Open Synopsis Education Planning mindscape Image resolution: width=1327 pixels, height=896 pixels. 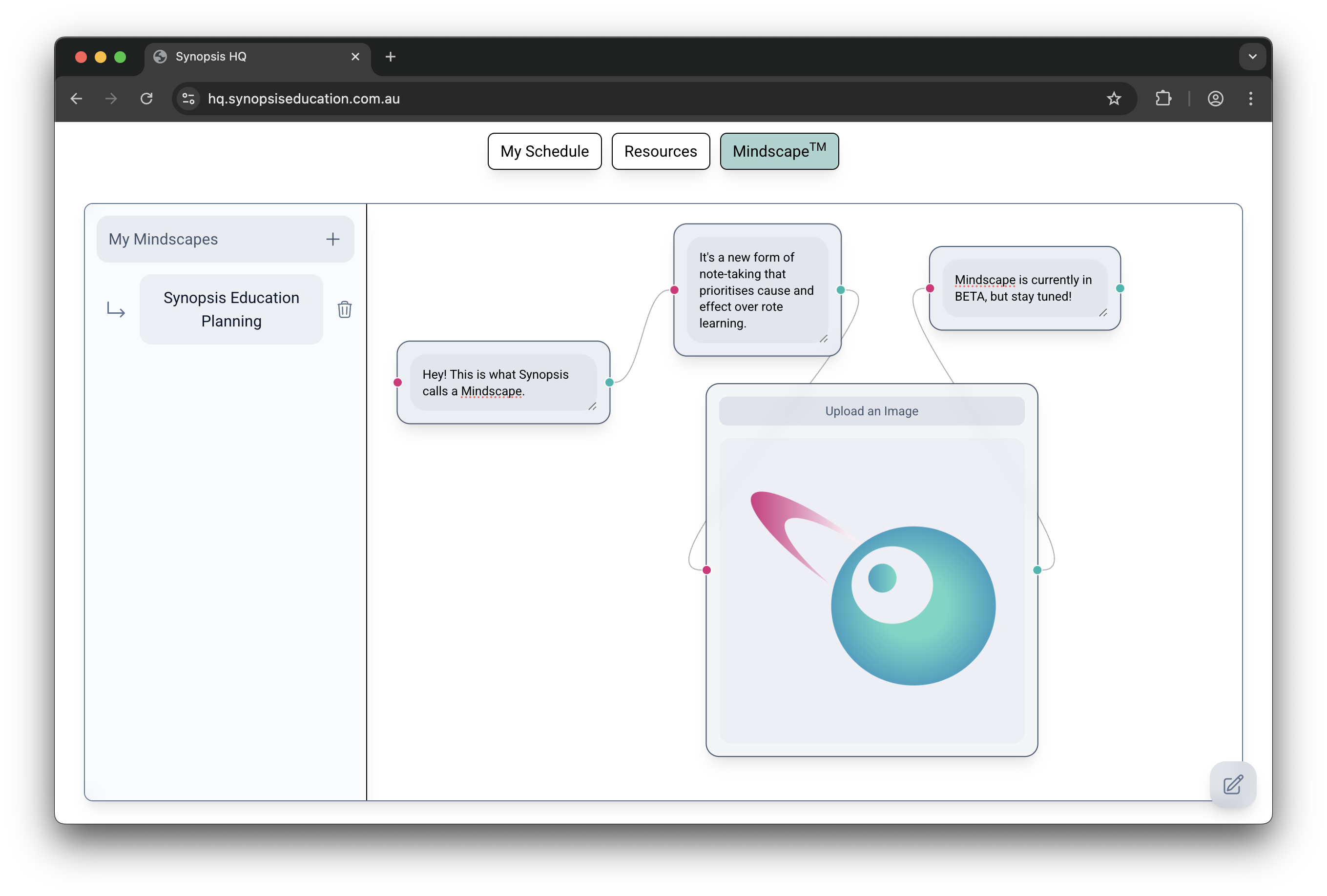[x=231, y=309]
